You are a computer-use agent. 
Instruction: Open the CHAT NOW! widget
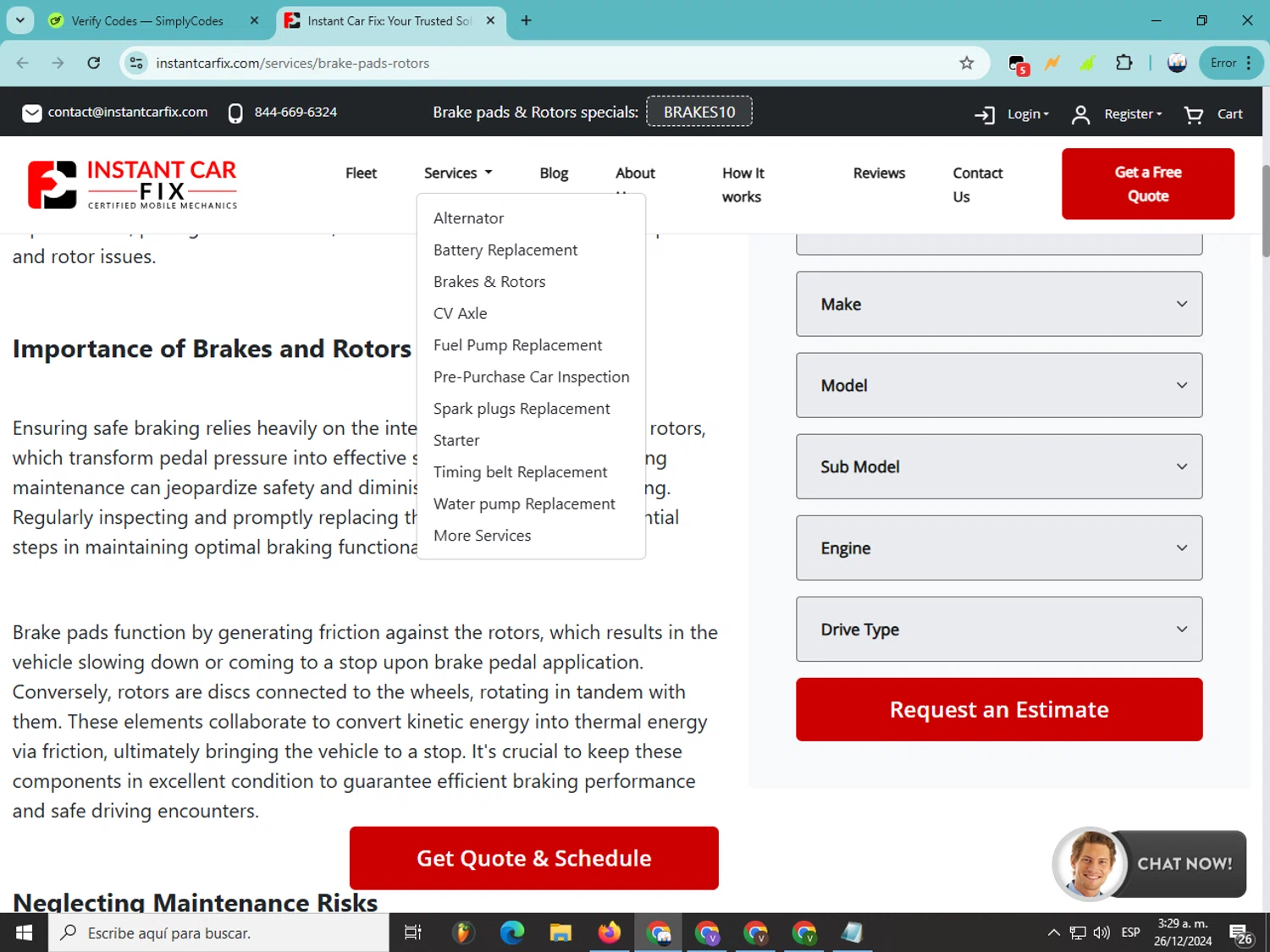pyautogui.click(x=1150, y=863)
